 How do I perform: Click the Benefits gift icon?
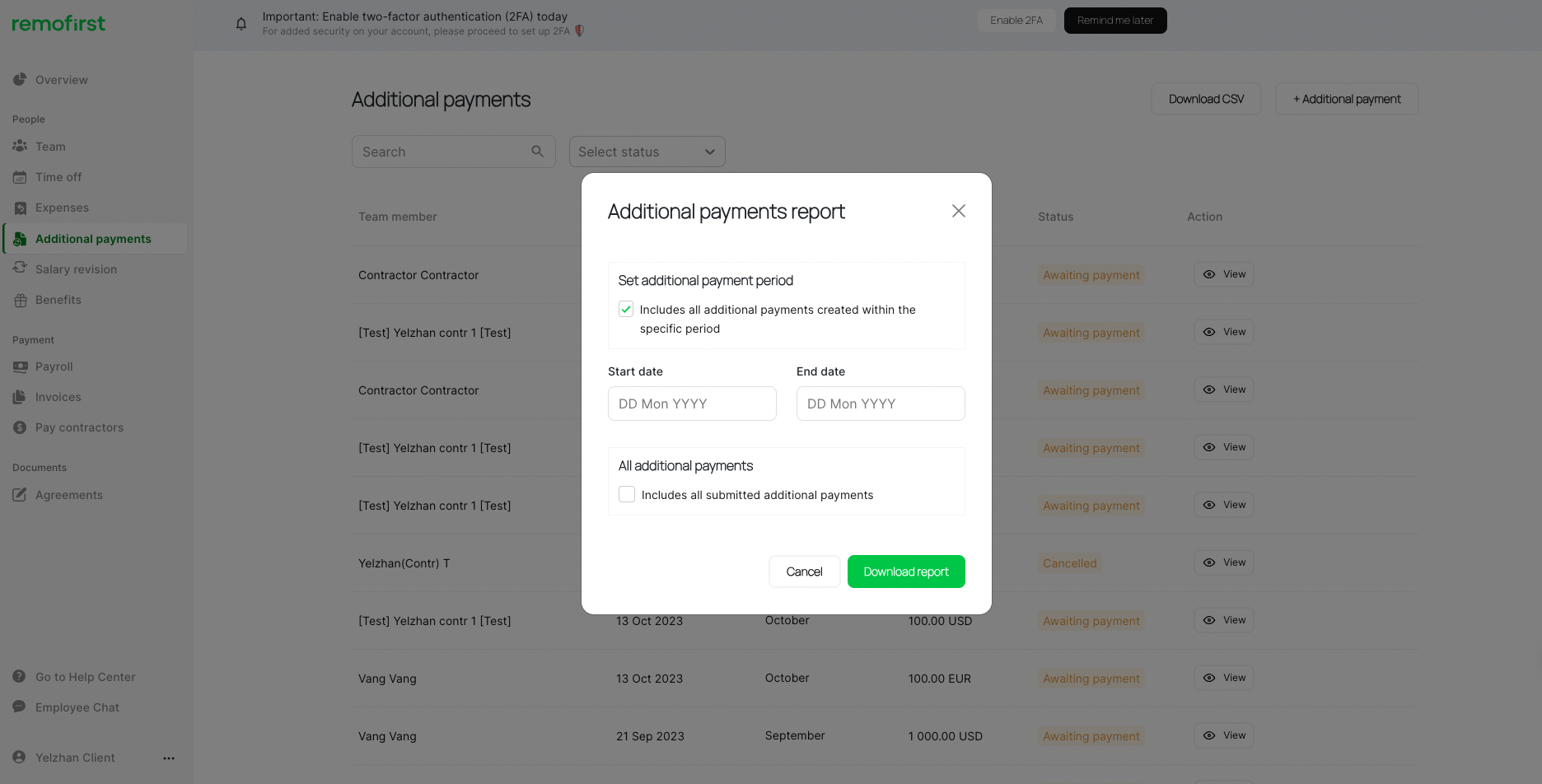tap(20, 300)
